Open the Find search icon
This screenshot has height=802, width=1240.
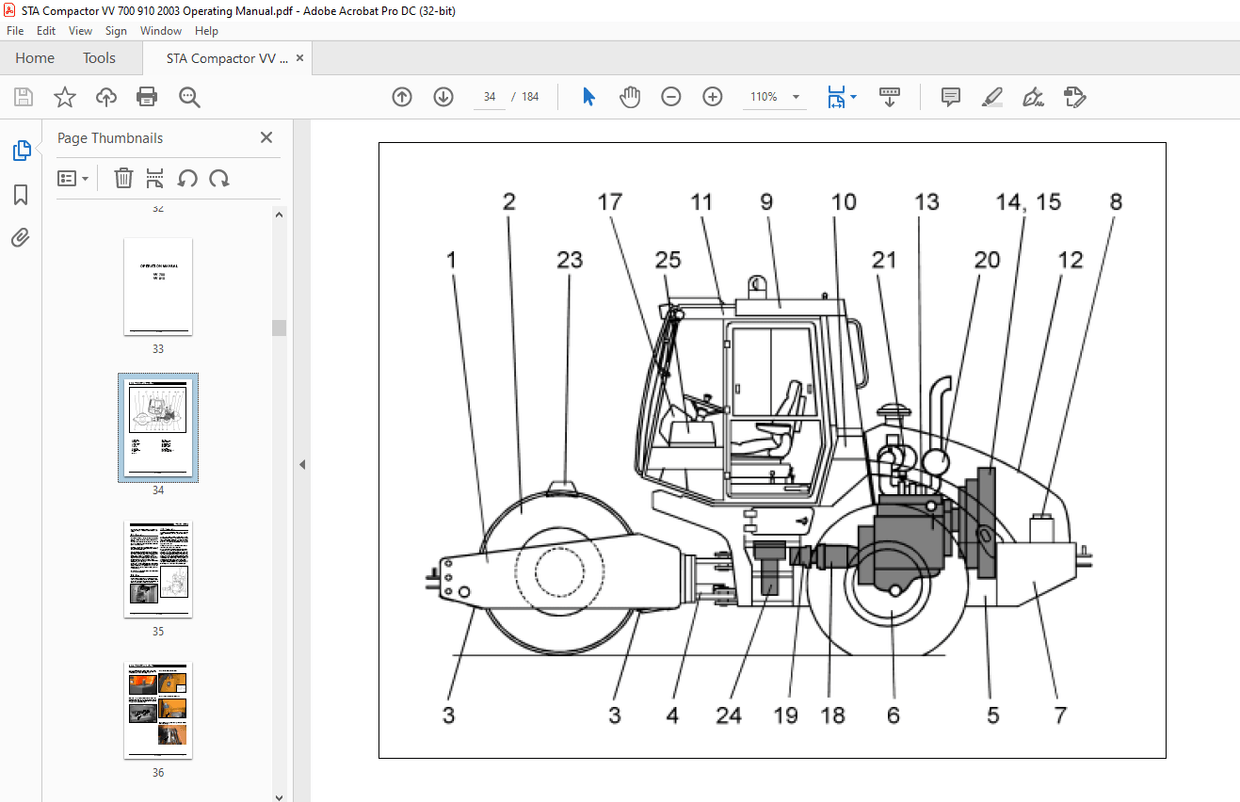click(x=189, y=96)
